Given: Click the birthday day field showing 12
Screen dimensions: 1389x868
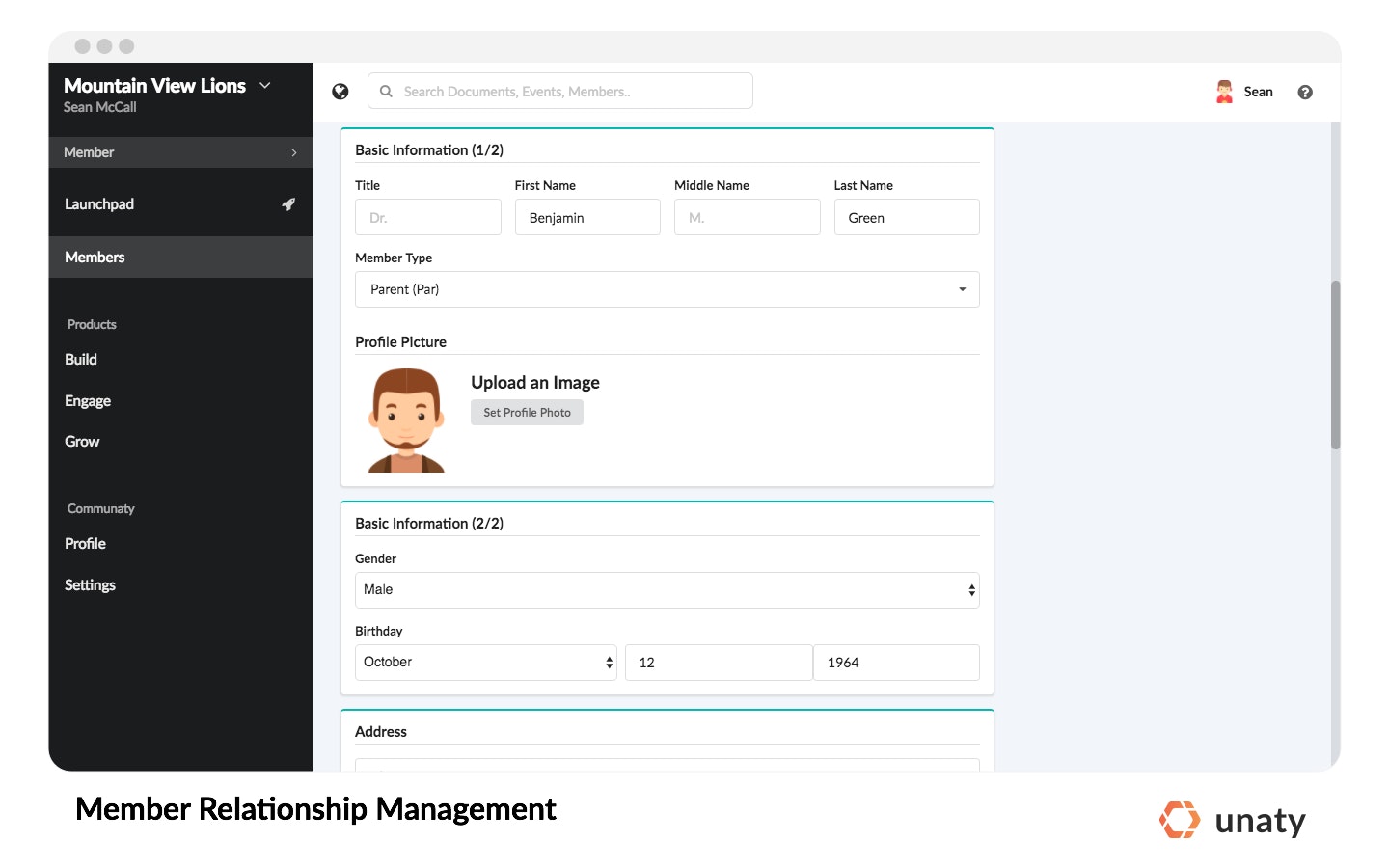Looking at the screenshot, I should [719, 663].
